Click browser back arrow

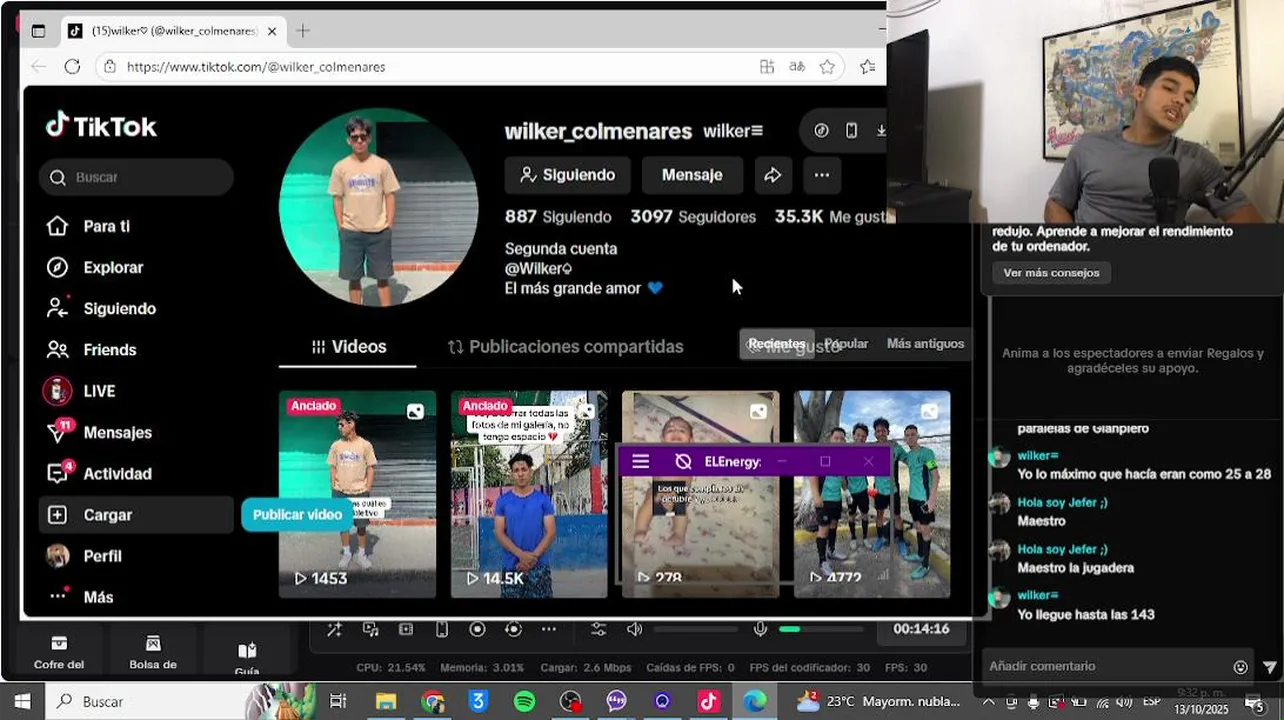click(38, 66)
